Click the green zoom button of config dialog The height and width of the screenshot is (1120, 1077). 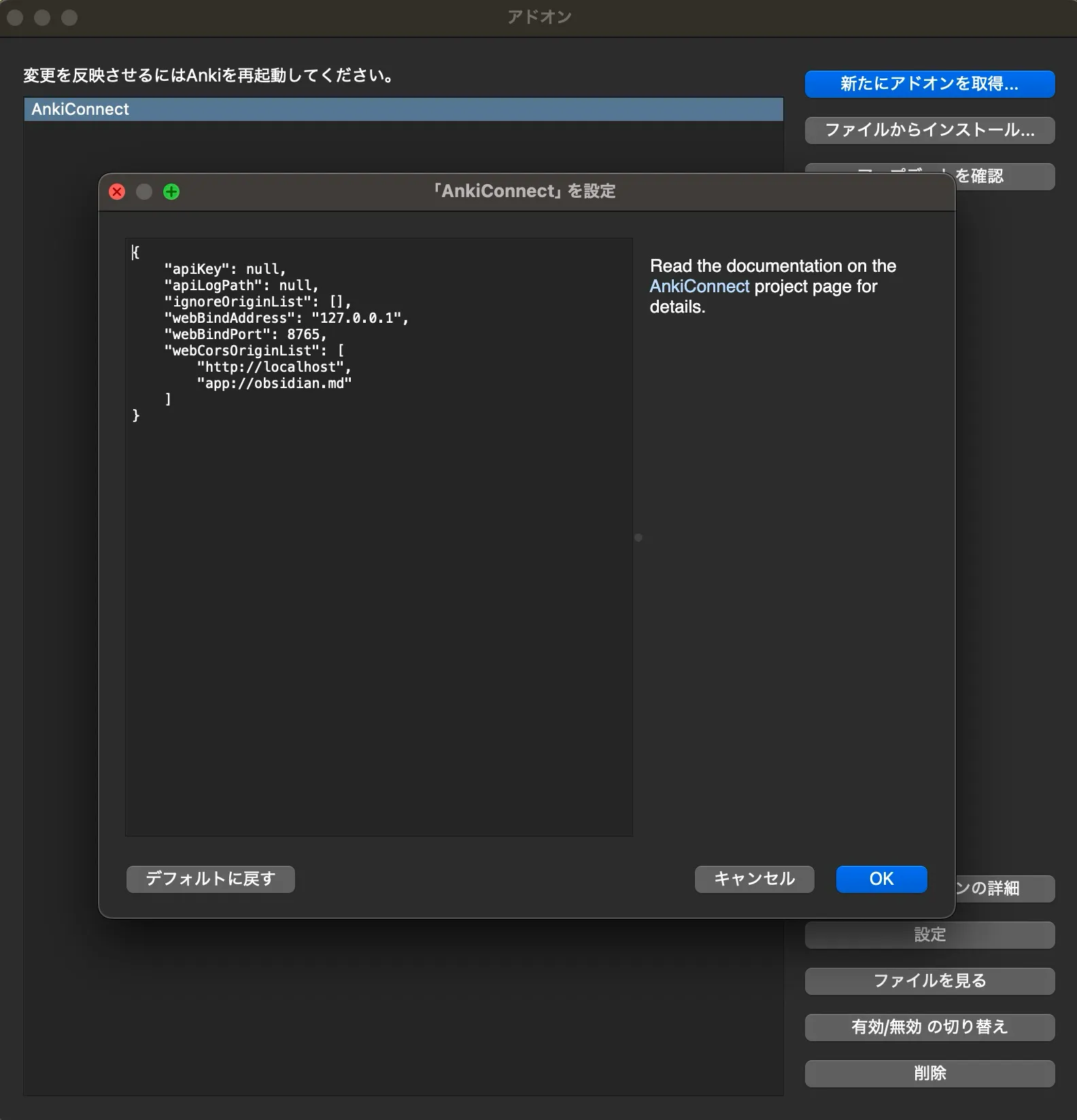(x=171, y=192)
